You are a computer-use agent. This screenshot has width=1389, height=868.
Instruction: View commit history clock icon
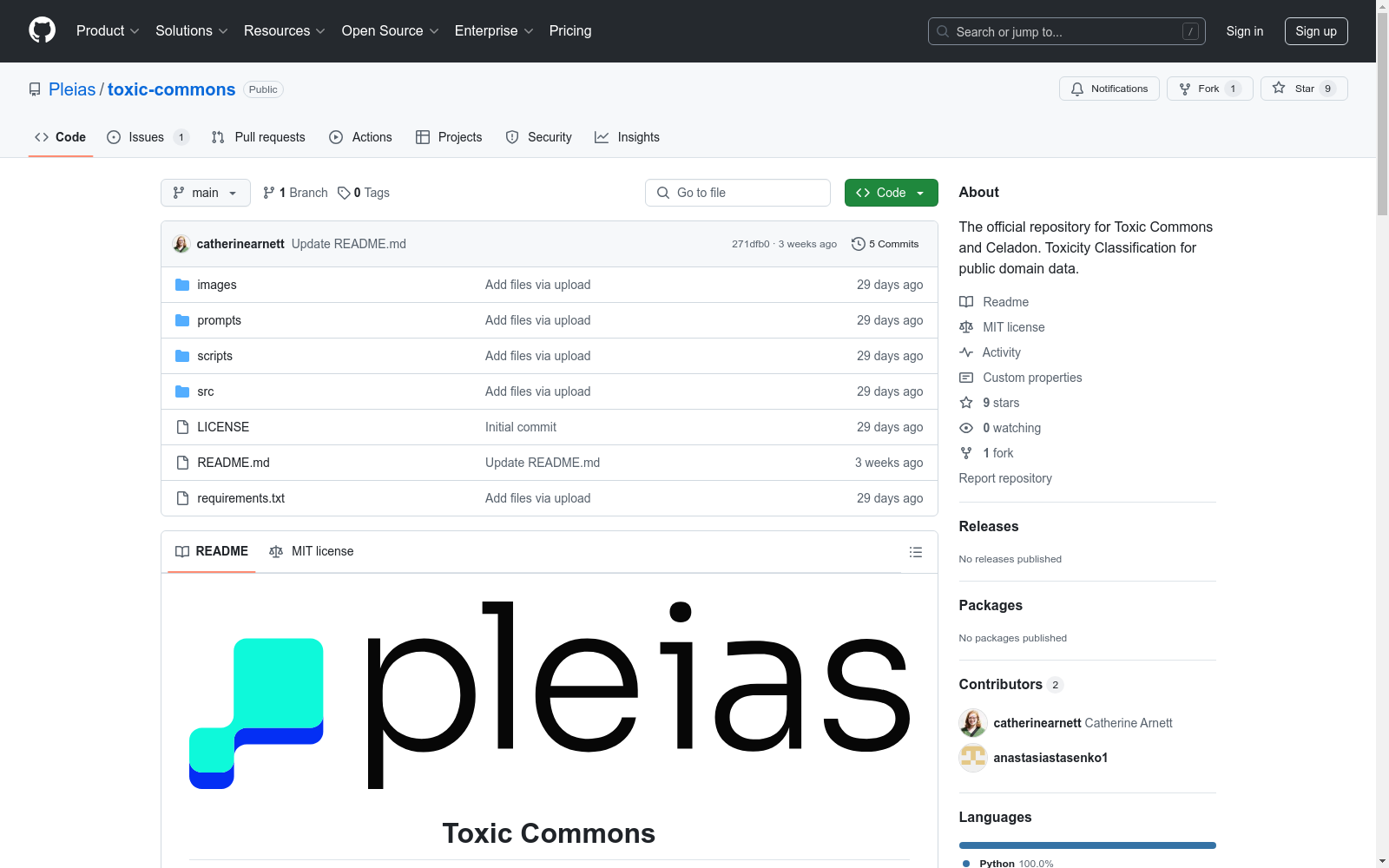coord(859,244)
